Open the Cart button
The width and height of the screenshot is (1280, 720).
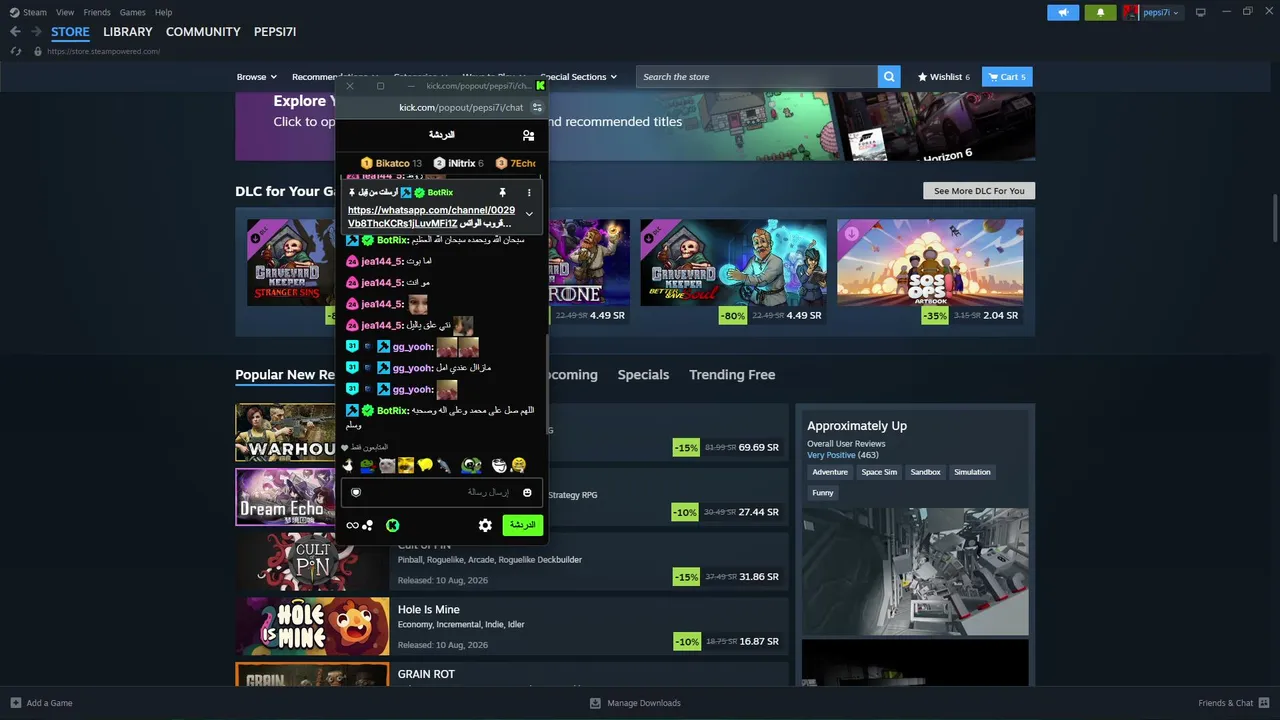1006,77
